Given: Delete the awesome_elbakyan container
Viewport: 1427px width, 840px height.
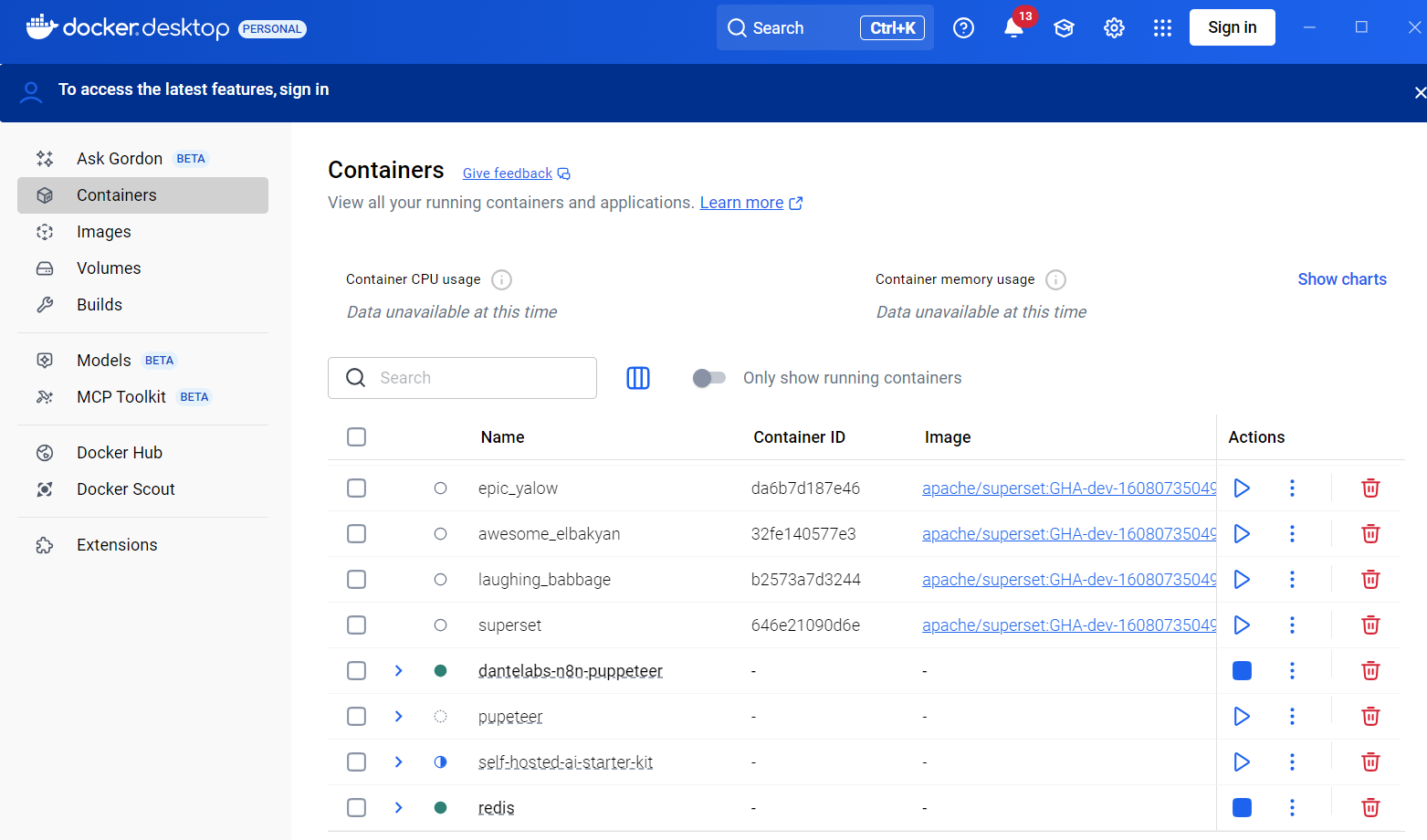Looking at the screenshot, I should click(x=1370, y=534).
